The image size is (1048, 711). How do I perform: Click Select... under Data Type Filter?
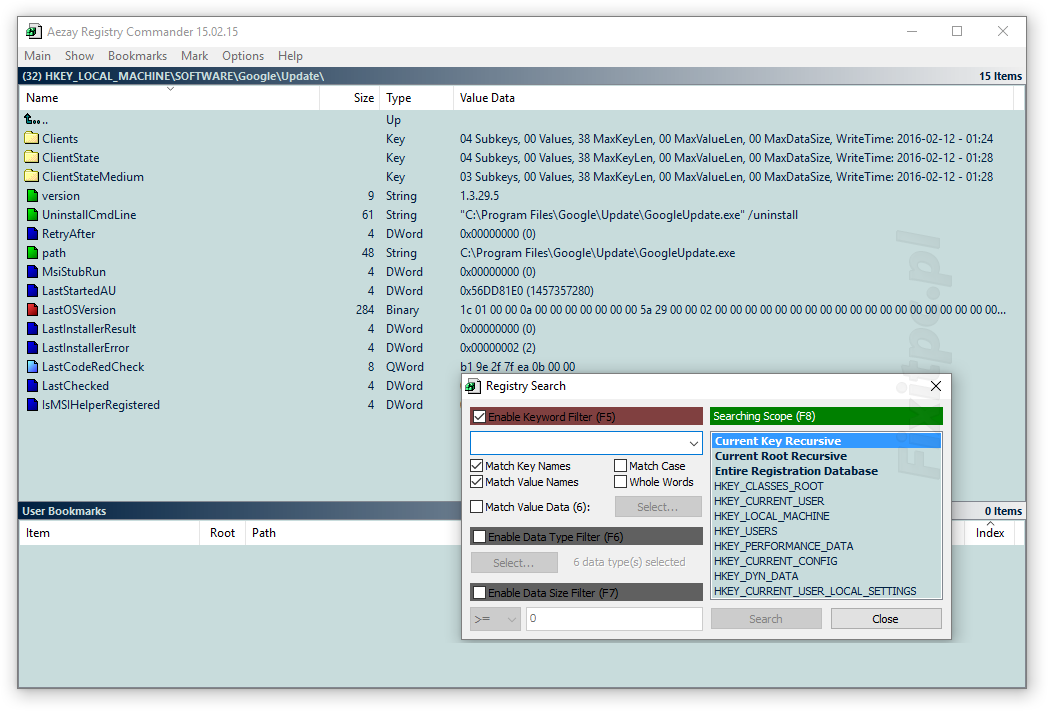(x=514, y=563)
